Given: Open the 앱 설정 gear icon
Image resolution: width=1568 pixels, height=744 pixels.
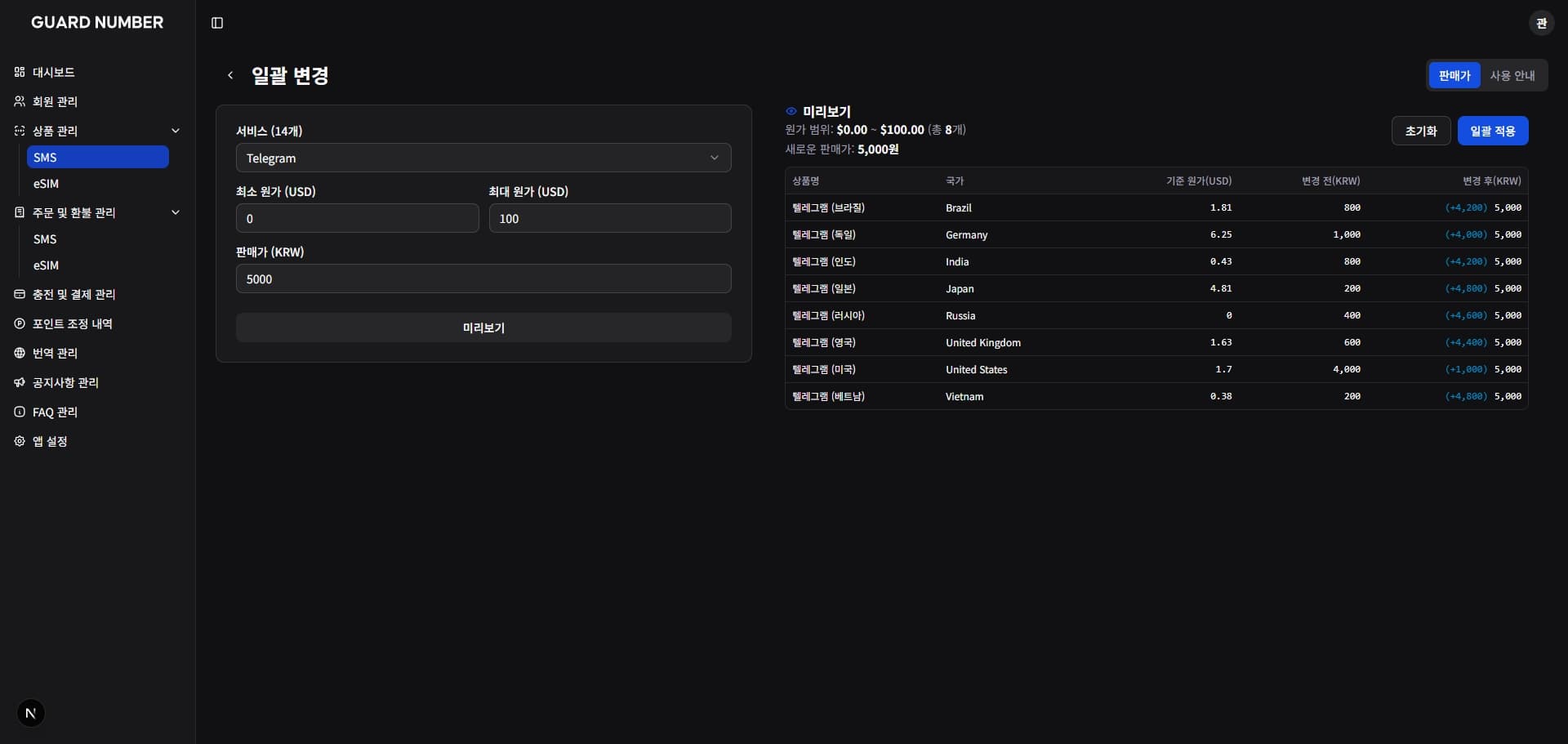Looking at the screenshot, I should coord(20,441).
